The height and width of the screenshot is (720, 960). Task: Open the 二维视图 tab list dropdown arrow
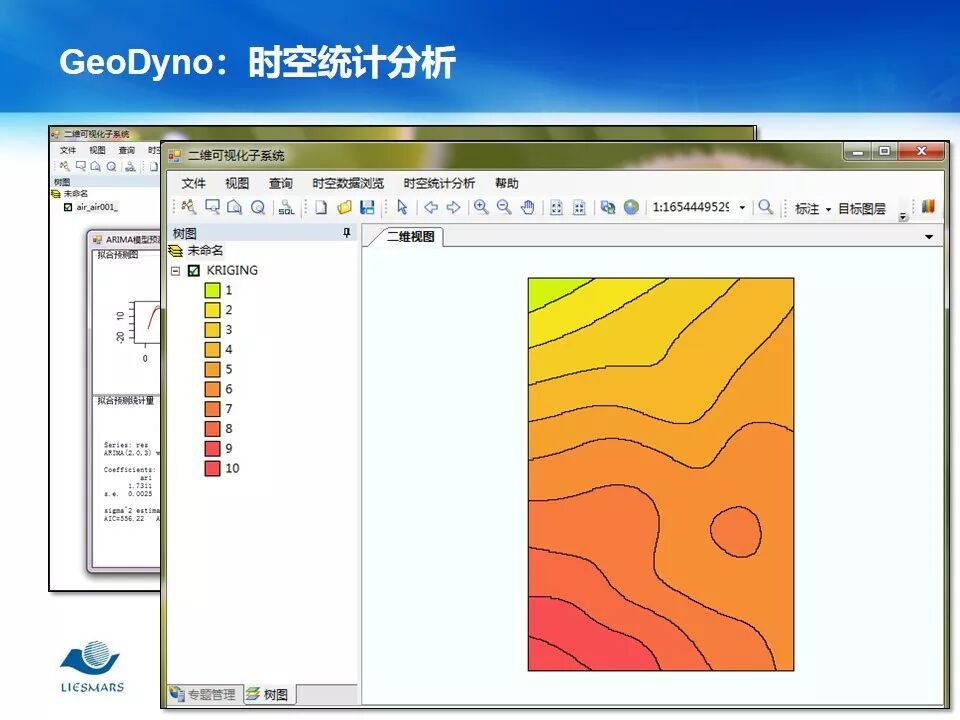929,236
